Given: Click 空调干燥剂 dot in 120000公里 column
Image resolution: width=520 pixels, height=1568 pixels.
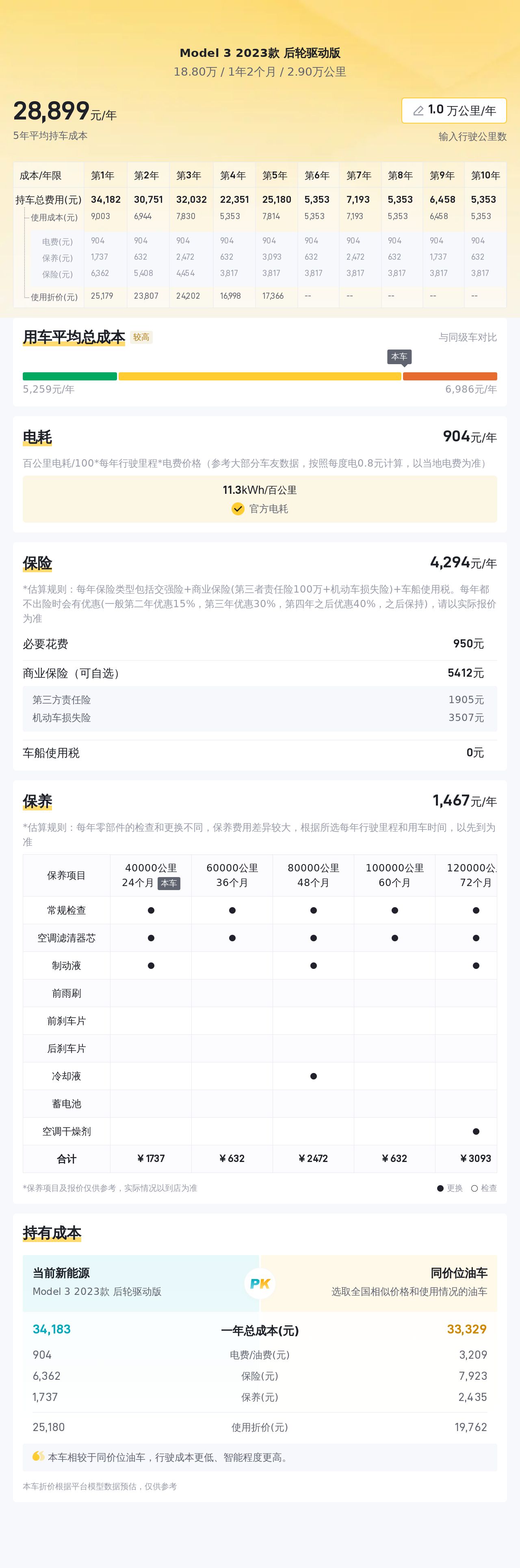Looking at the screenshot, I should point(476,1131).
